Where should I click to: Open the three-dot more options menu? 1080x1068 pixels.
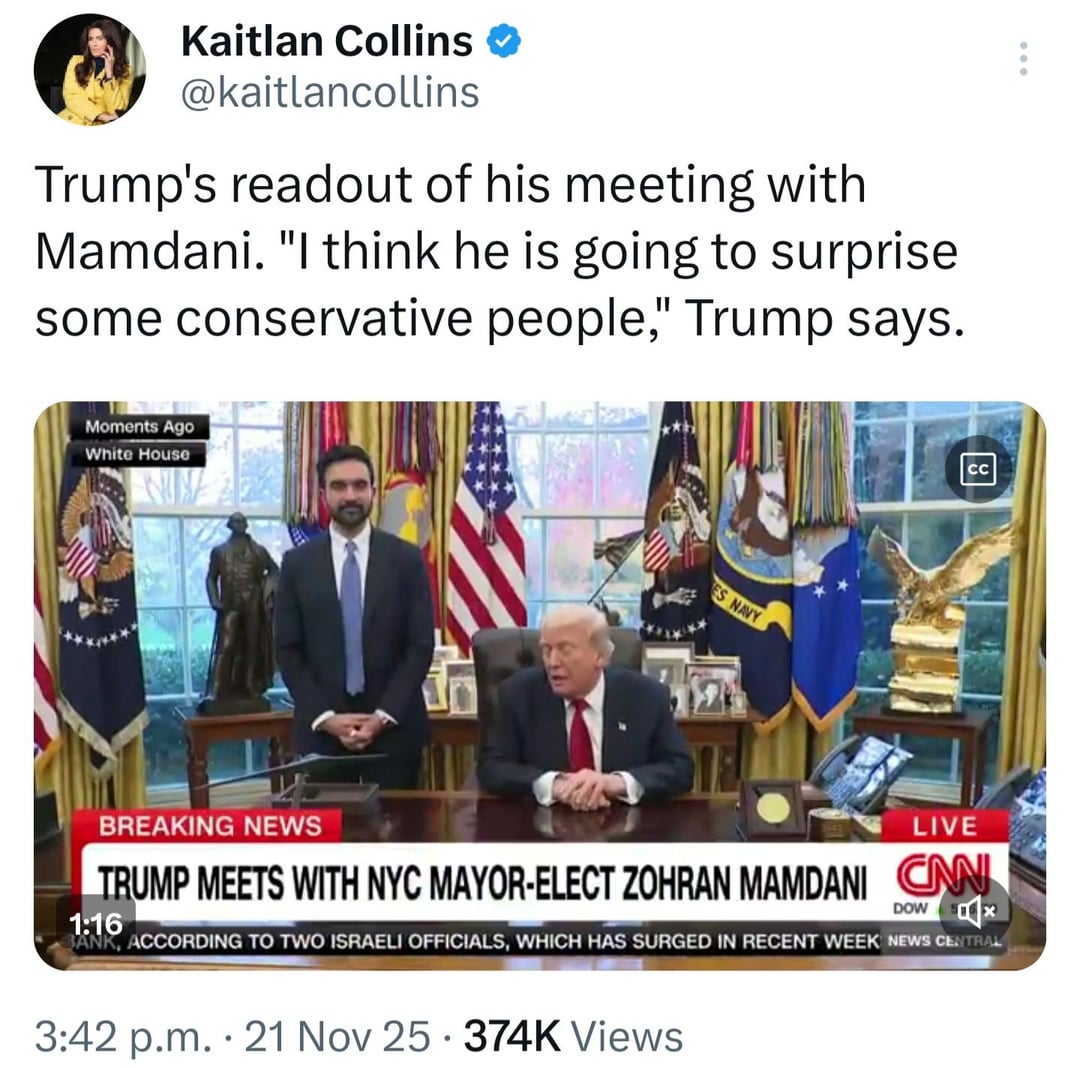point(1024,59)
